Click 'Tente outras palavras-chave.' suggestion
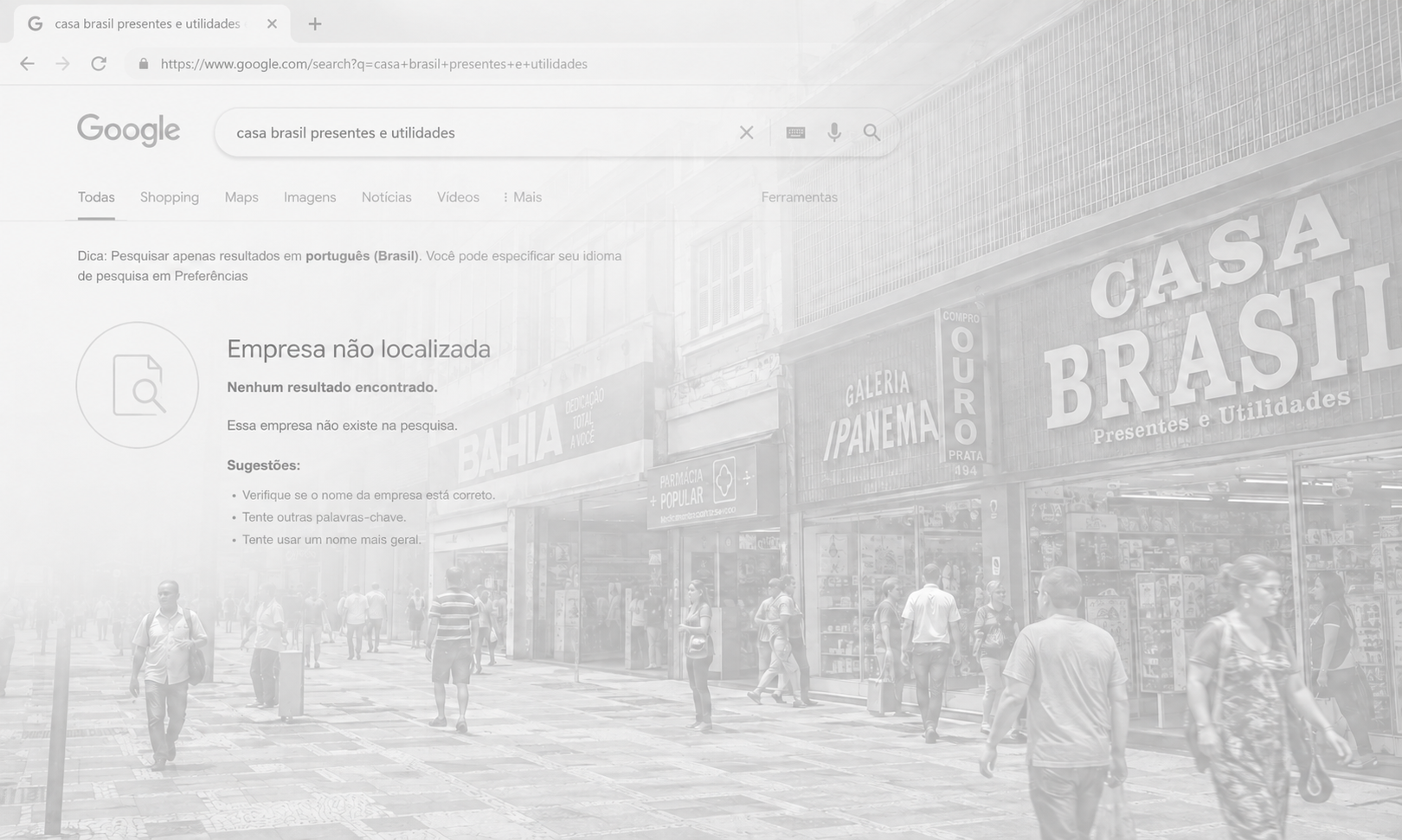Viewport: 1402px width, 840px height. pyautogui.click(x=324, y=517)
